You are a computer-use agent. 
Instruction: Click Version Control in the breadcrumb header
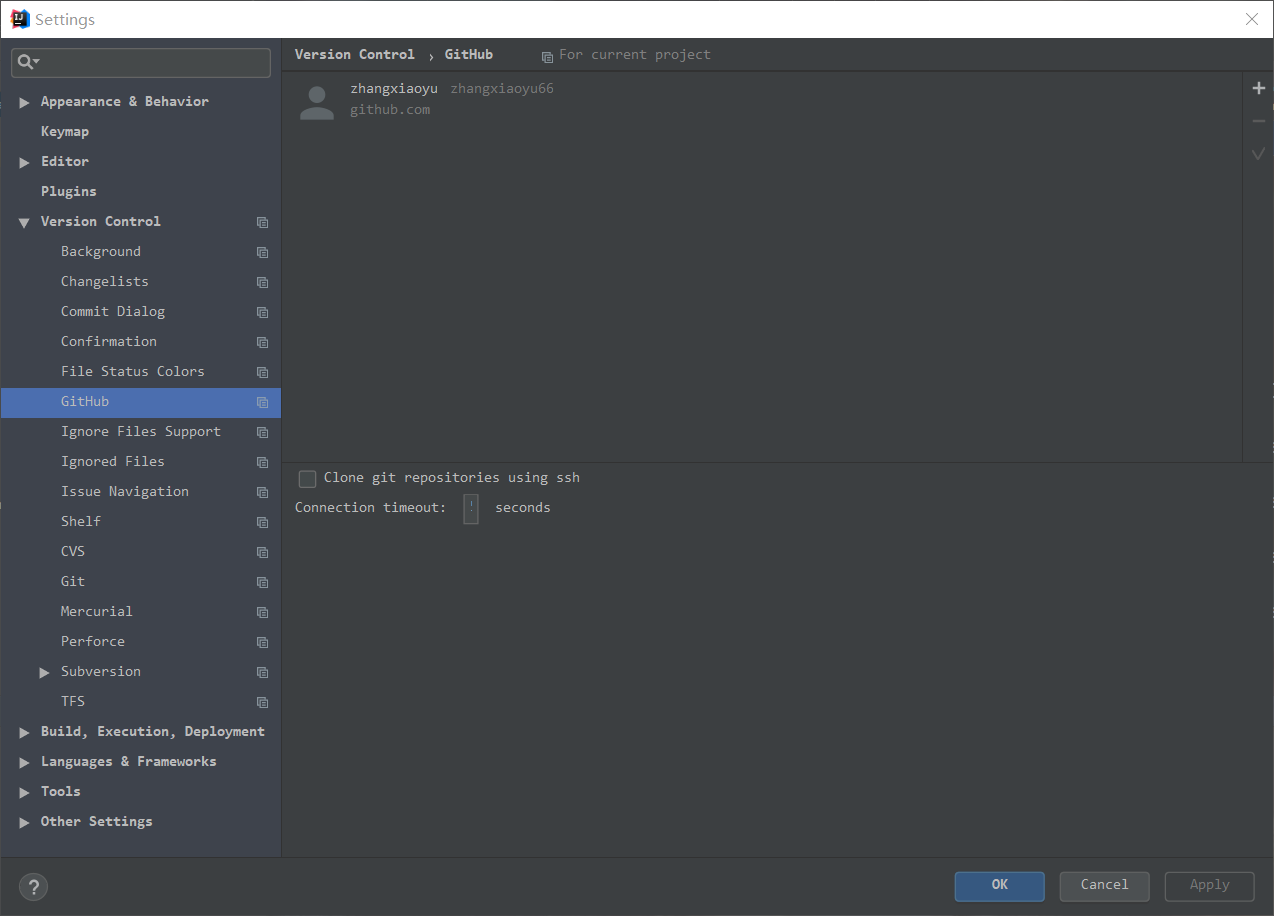354,55
